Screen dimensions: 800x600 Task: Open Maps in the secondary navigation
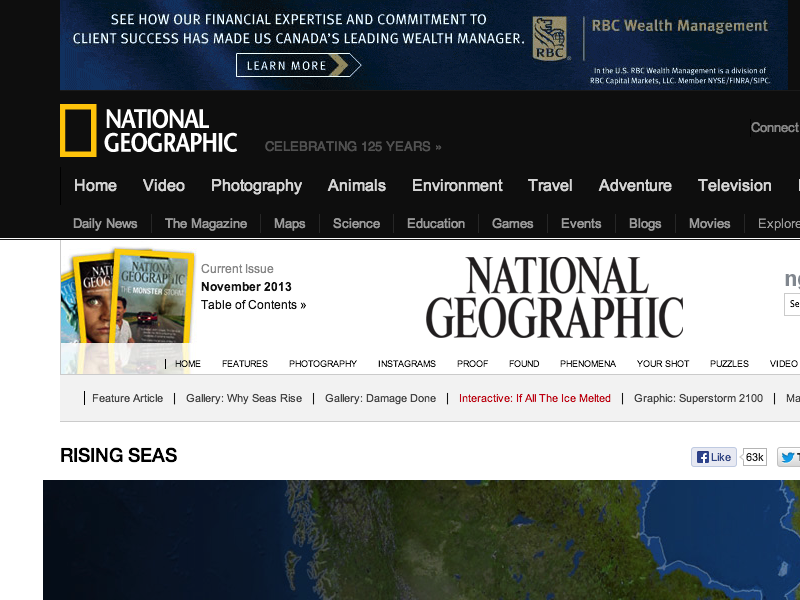pos(289,223)
